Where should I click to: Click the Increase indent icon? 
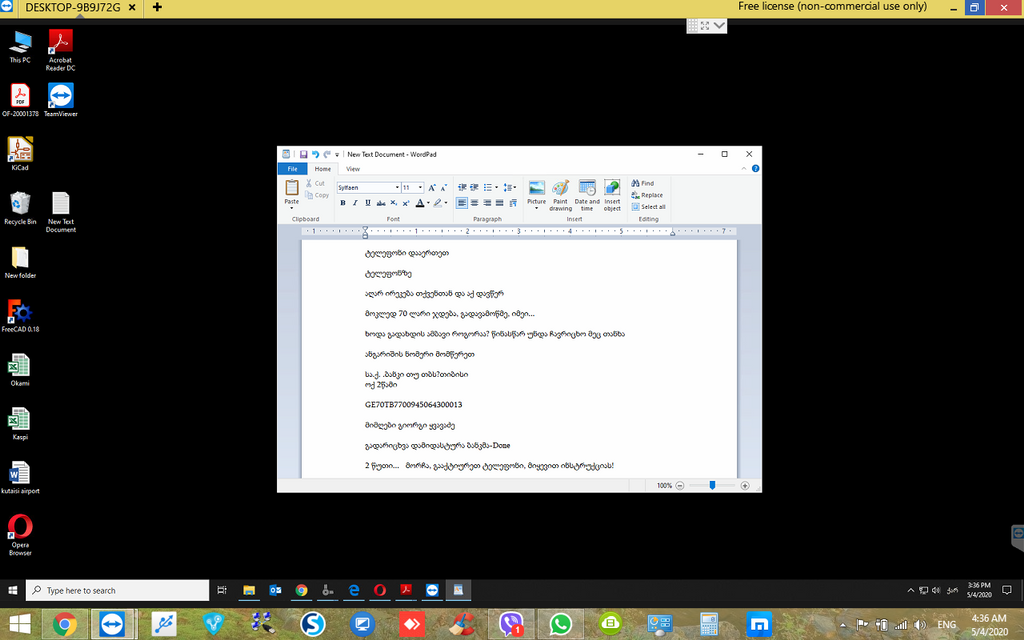(475, 187)
